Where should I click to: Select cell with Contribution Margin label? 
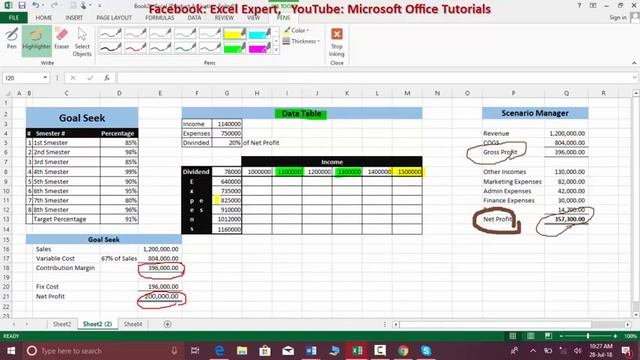pos(67,268)
